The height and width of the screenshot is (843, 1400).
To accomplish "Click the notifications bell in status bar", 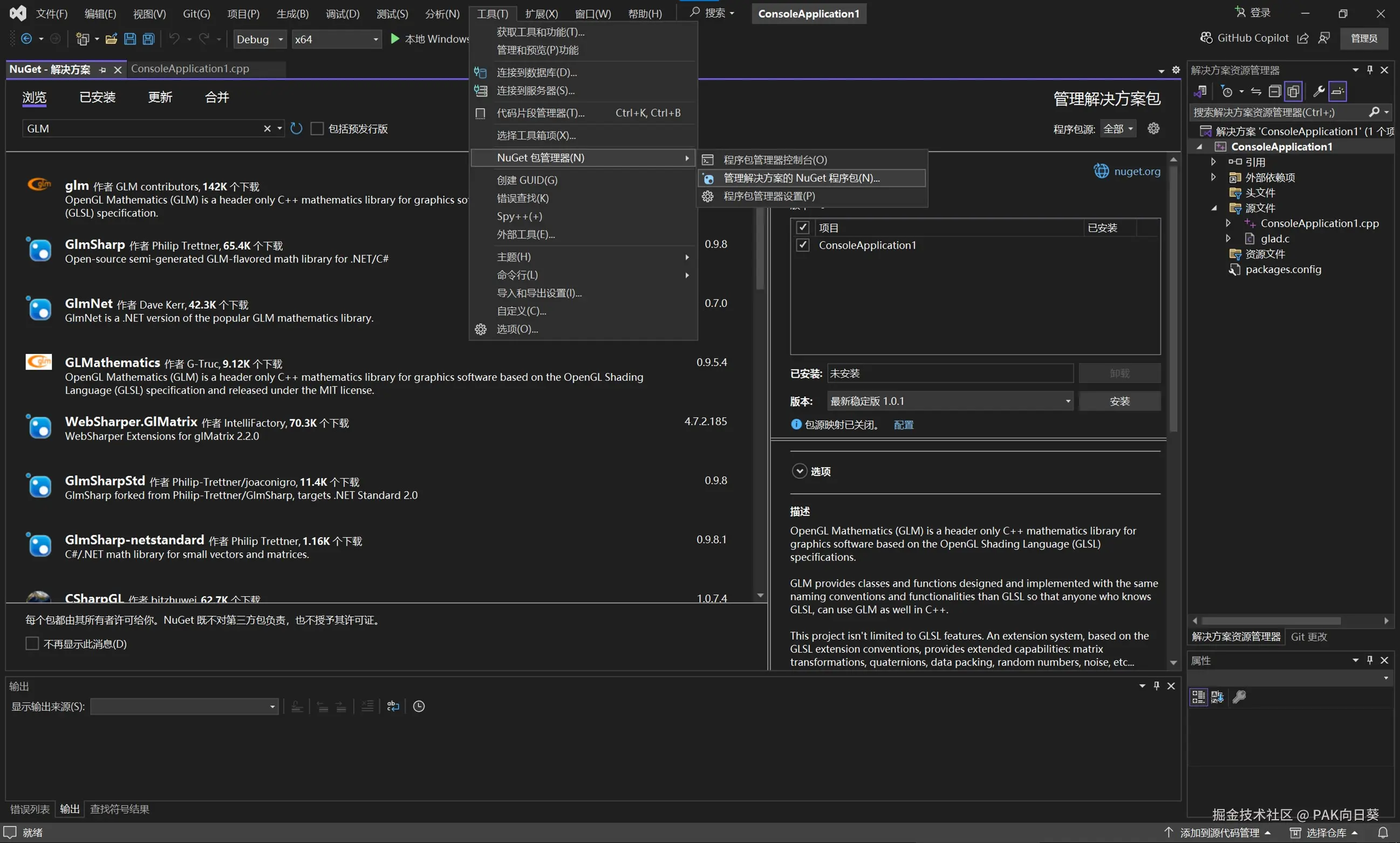I will (1383, 833).
